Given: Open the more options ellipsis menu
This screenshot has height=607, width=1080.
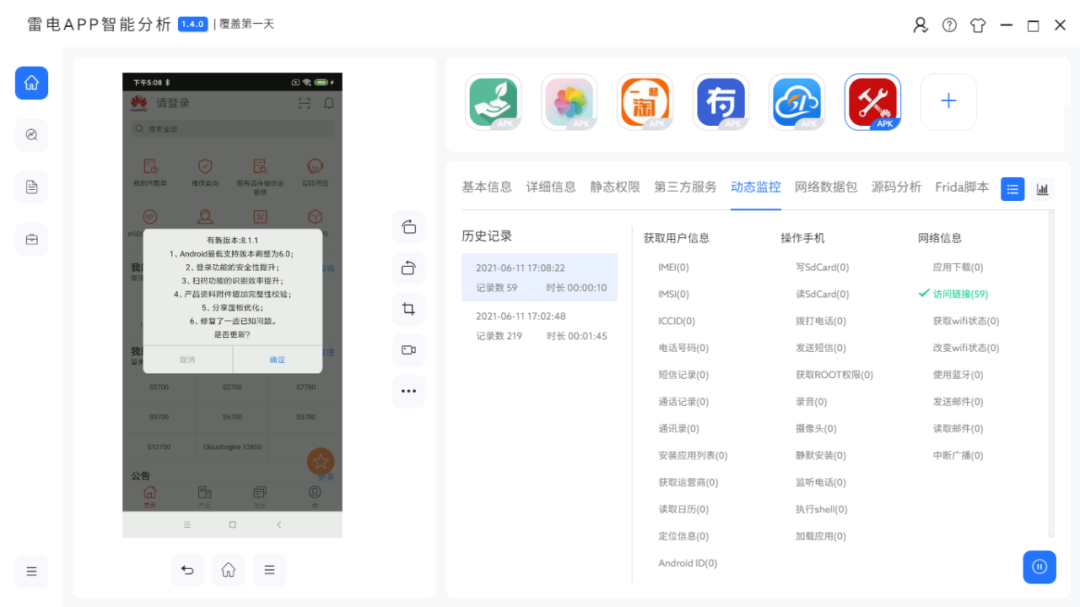Looking at the screenshot, I should click(x=408, y=391).
